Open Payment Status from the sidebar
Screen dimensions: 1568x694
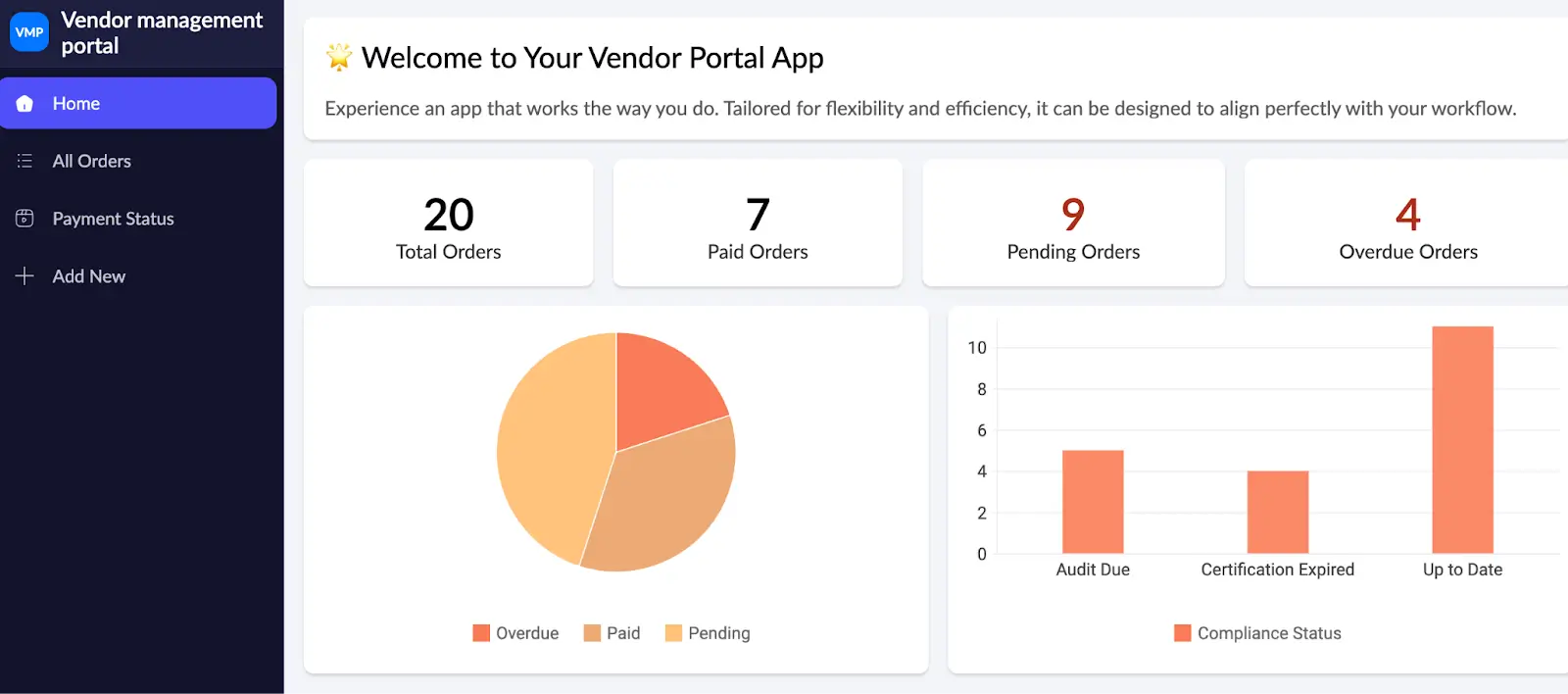pos(113,219)
